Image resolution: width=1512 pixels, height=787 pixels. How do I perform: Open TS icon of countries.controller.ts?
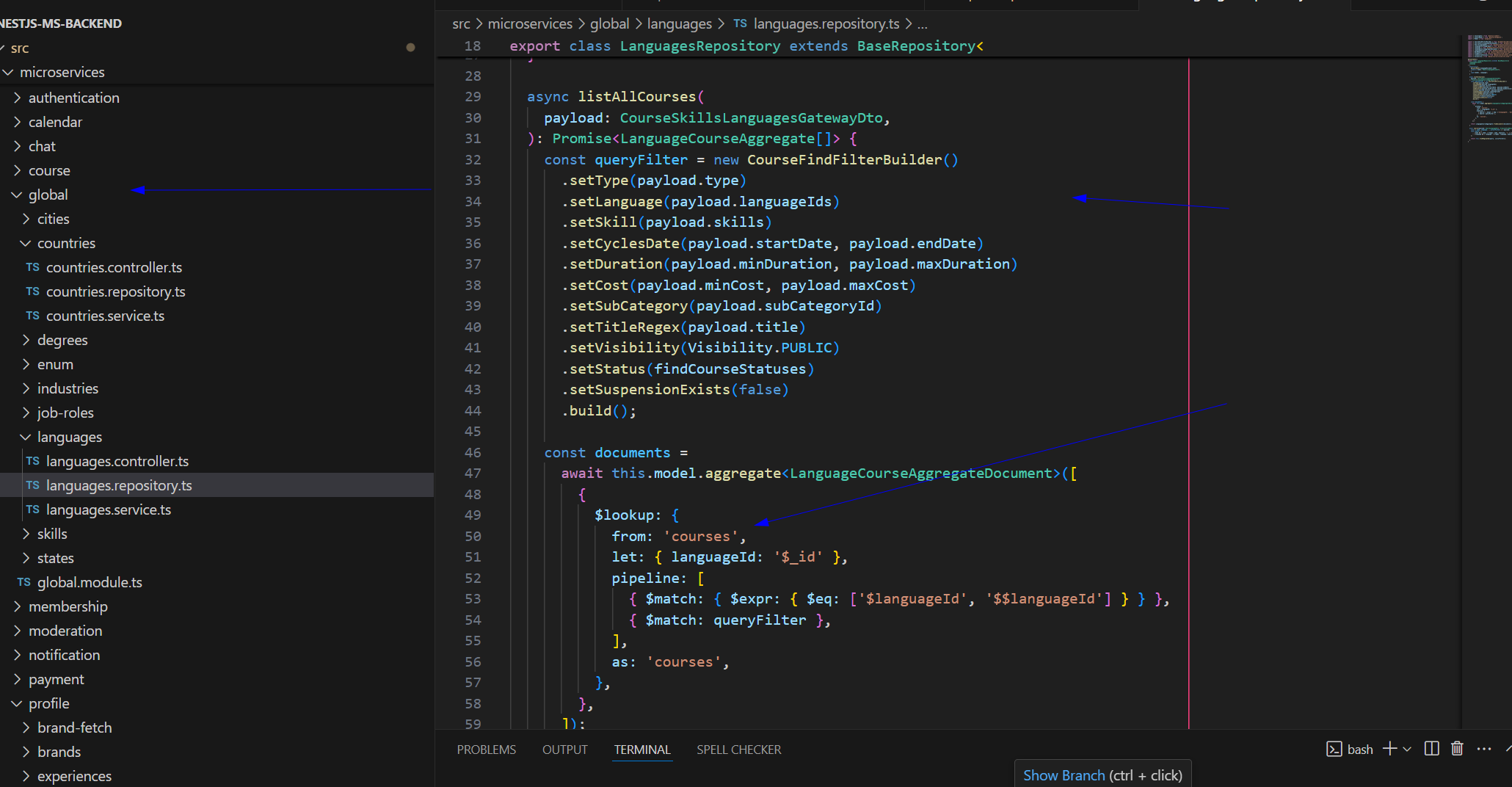click(32, 267)
